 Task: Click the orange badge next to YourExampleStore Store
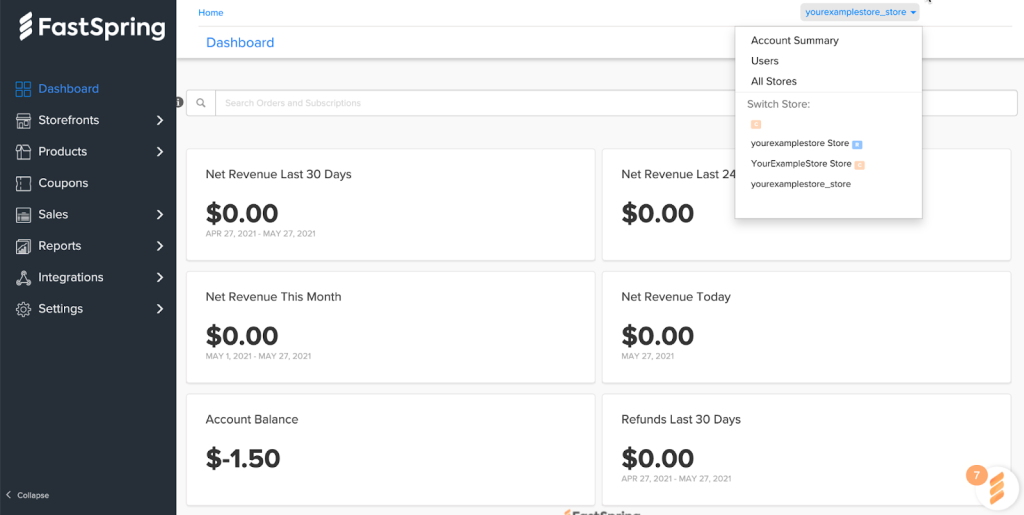pyautogui.click(x=859, y=165)
